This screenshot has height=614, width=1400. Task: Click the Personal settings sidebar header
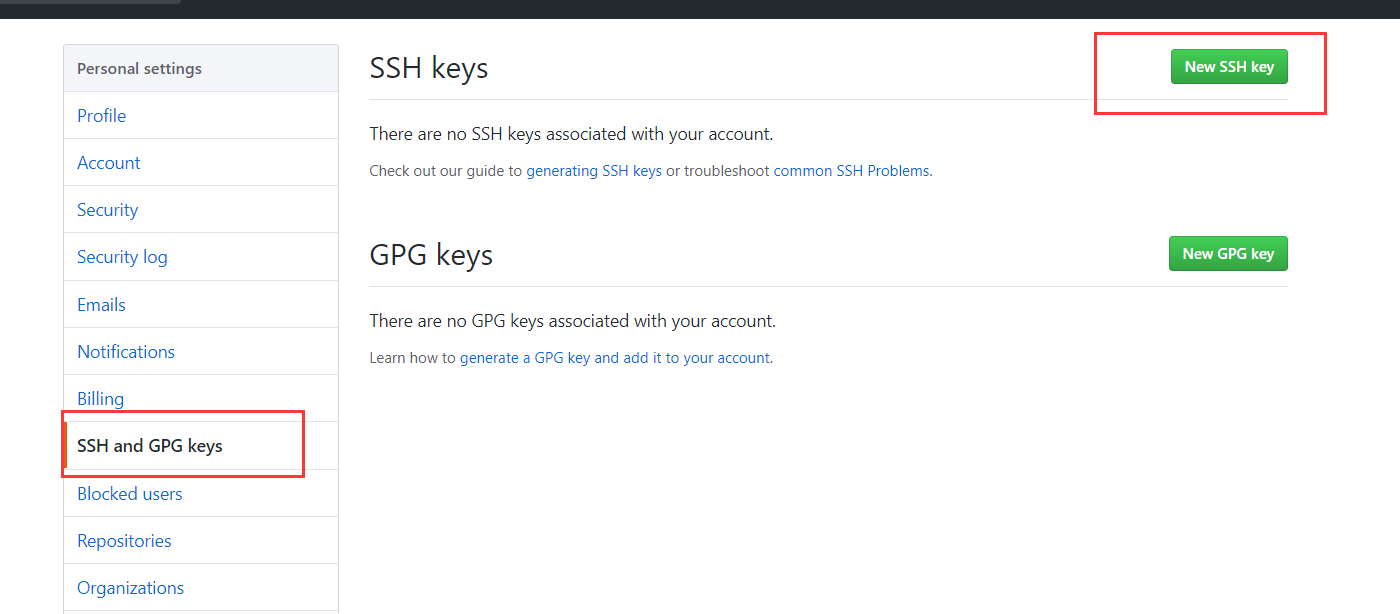pos(140,69)
